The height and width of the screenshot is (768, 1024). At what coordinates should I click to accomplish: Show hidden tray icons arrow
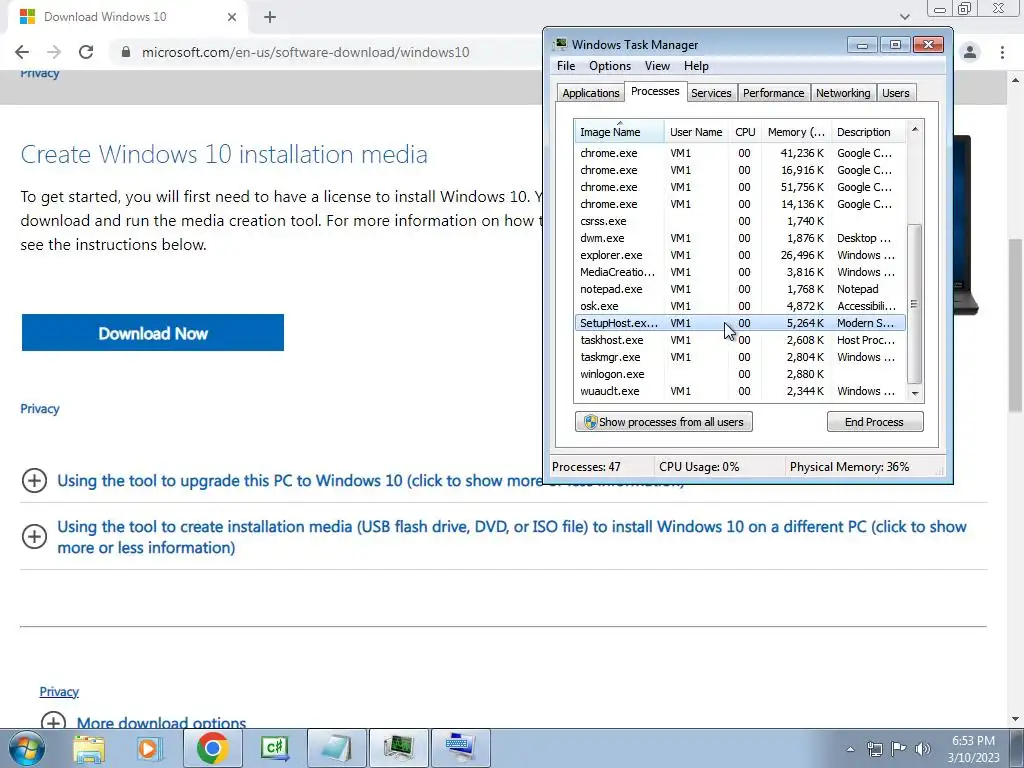coord(850,749)
